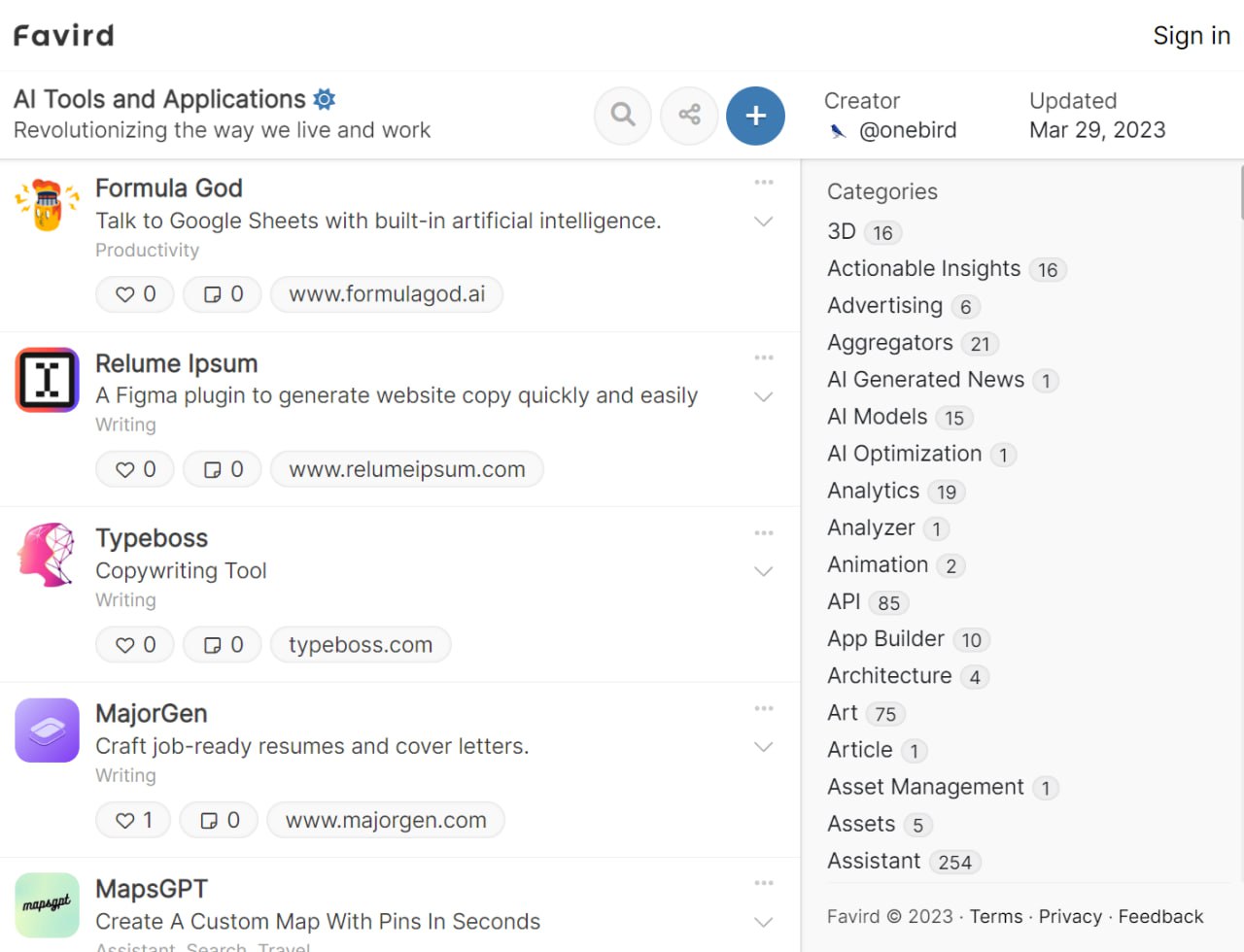Toggle the heart on Formula God
Viewport: 1244px width, 952px height.
pyautogui.click(x=135, y=294)
